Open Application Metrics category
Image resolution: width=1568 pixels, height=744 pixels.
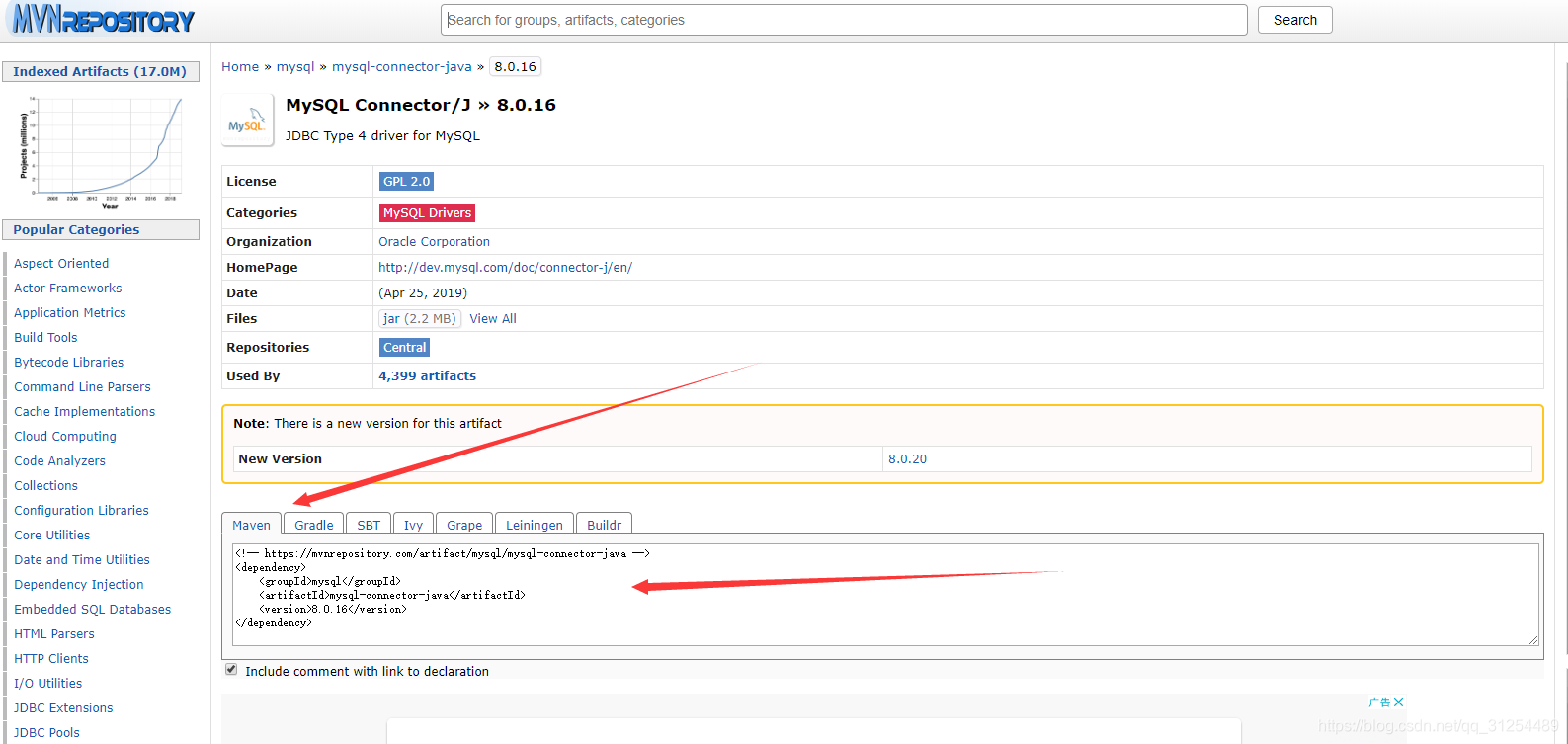(70, 313)
